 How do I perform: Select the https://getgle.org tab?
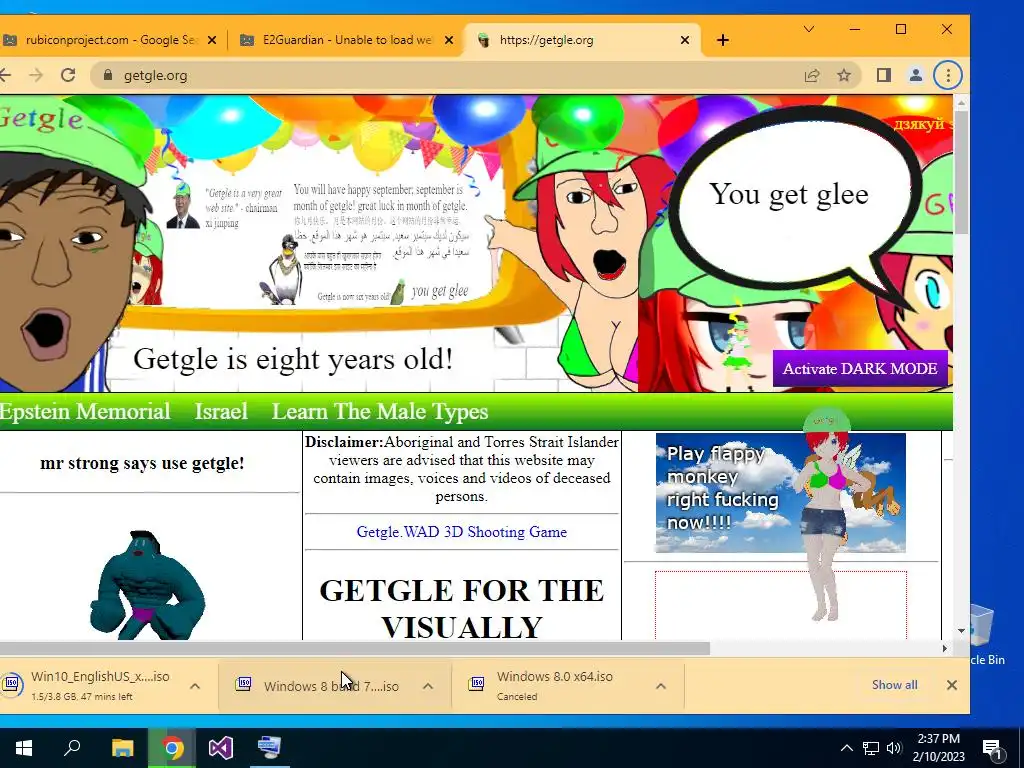581,40
